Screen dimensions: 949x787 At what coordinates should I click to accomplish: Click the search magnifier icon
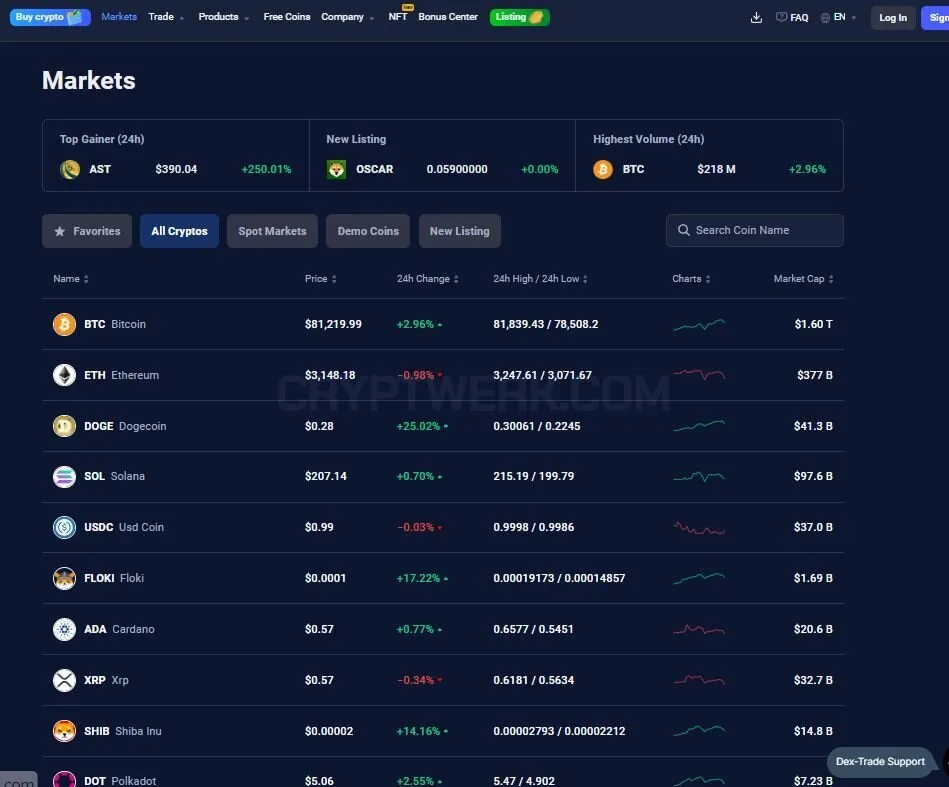(683, 230)
